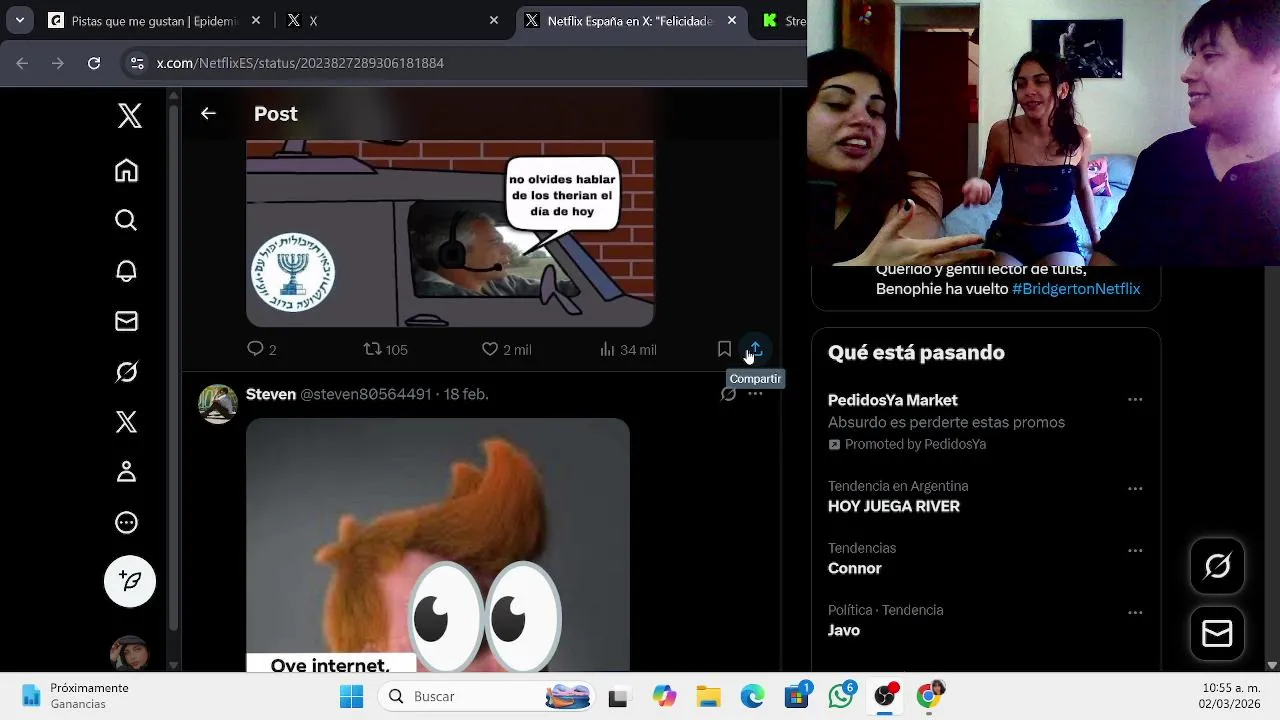
Task: Open WhatsApp from taskbar
Action: (841, 696)
